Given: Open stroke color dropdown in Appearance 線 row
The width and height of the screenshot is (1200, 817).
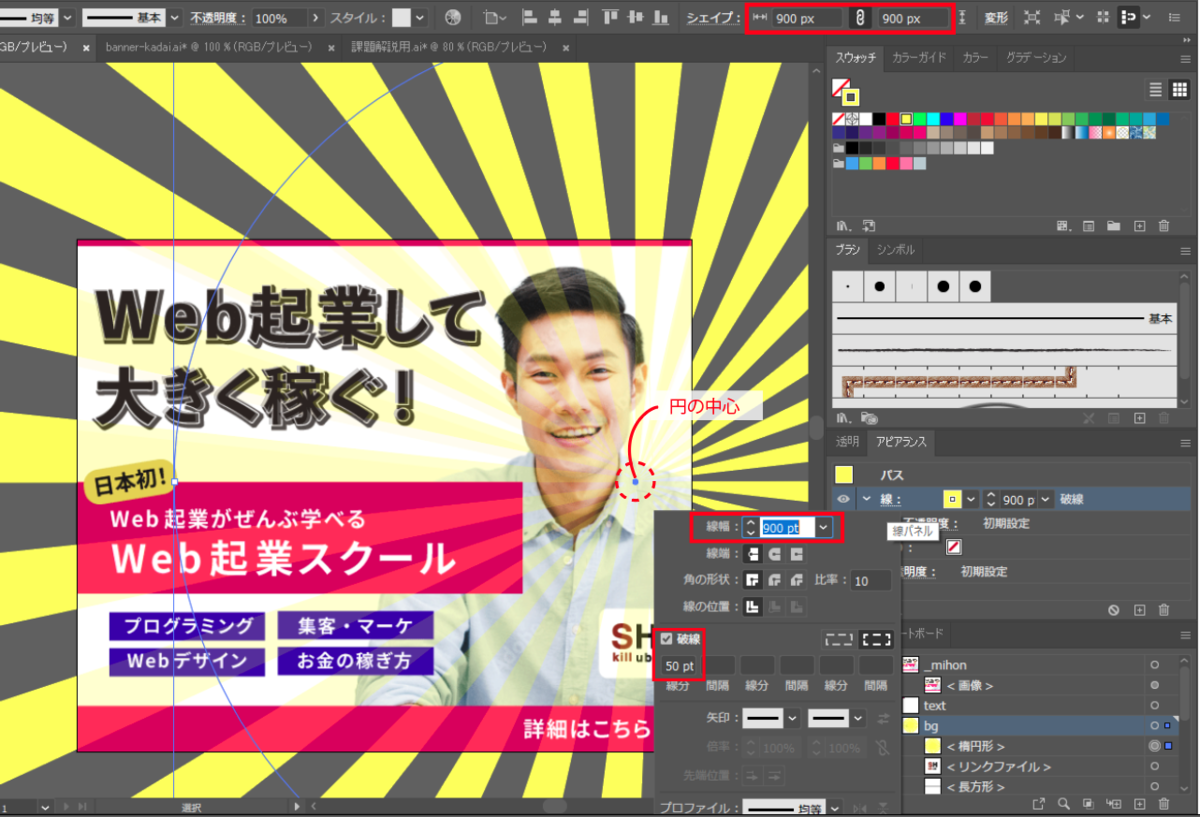Looking at the screenshot, I should 971,499.
